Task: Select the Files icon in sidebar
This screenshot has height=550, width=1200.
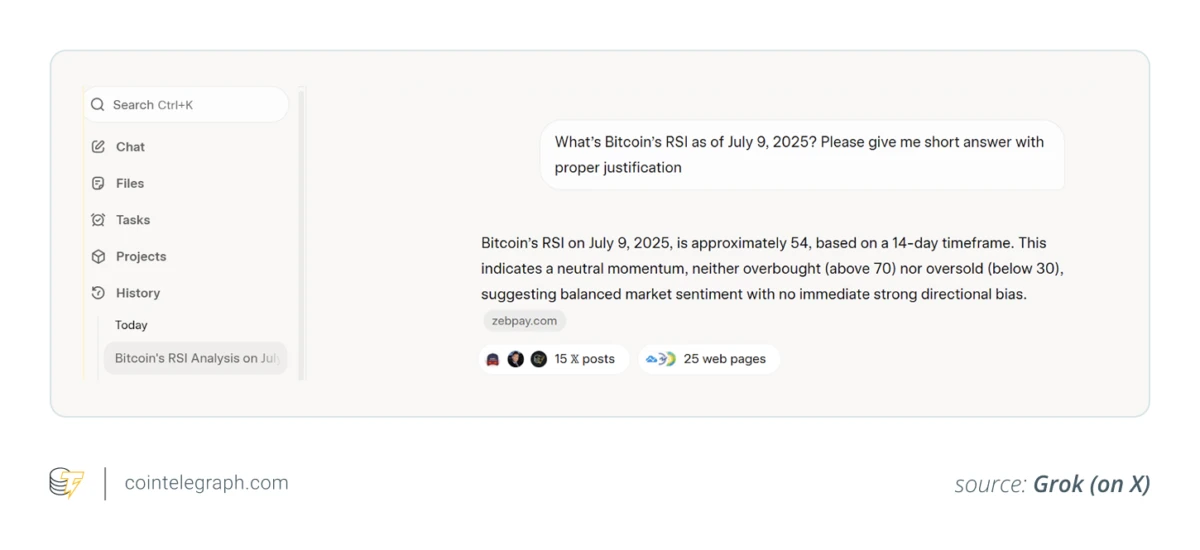Action: pyautogui.click(x=98, y=184)
